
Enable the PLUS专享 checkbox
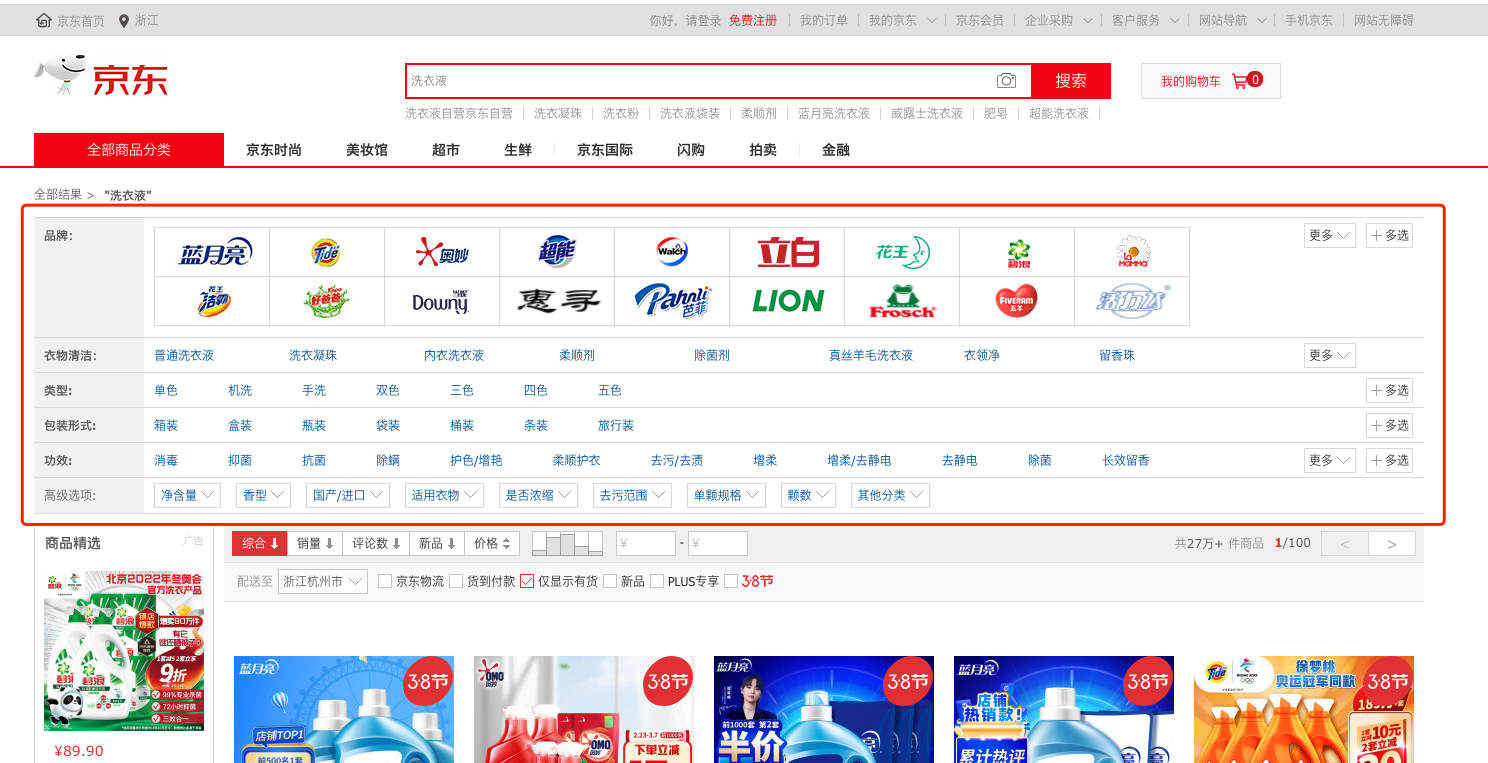(657, 581)
